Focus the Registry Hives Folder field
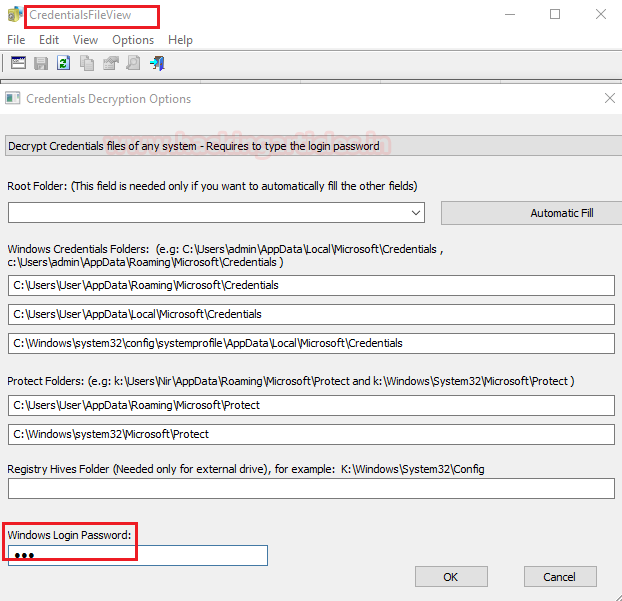This screenshot has height=601, width=622. click(311, 488)
